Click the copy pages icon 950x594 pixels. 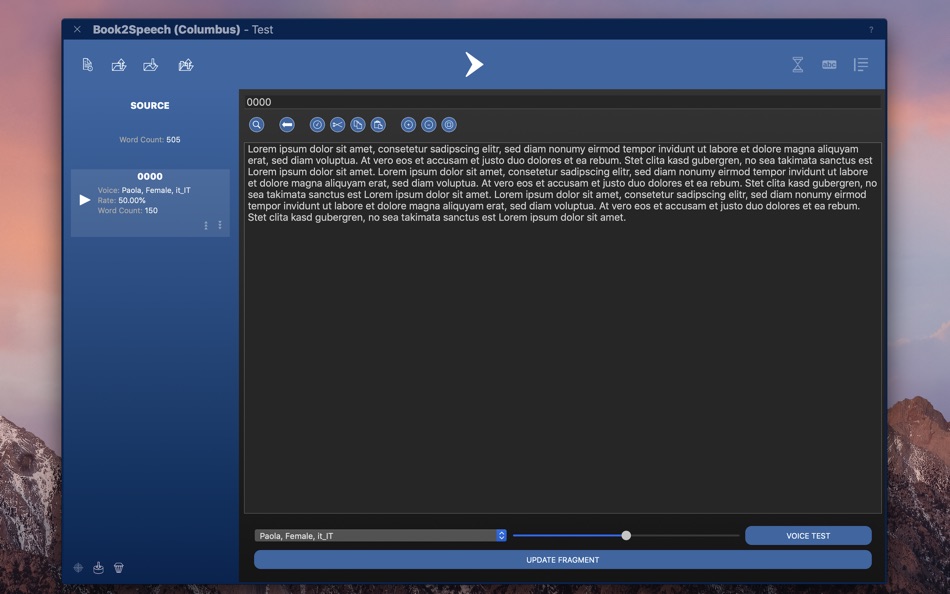(357, 125)
